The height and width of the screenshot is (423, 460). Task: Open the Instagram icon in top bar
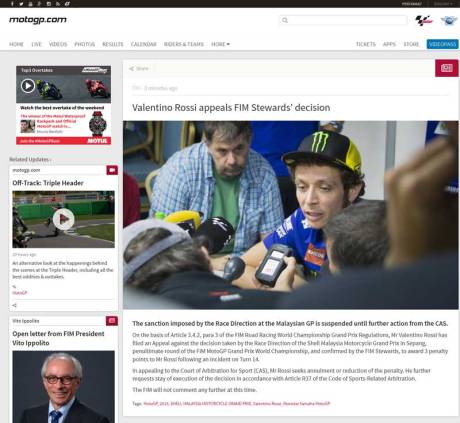(49, 4)
